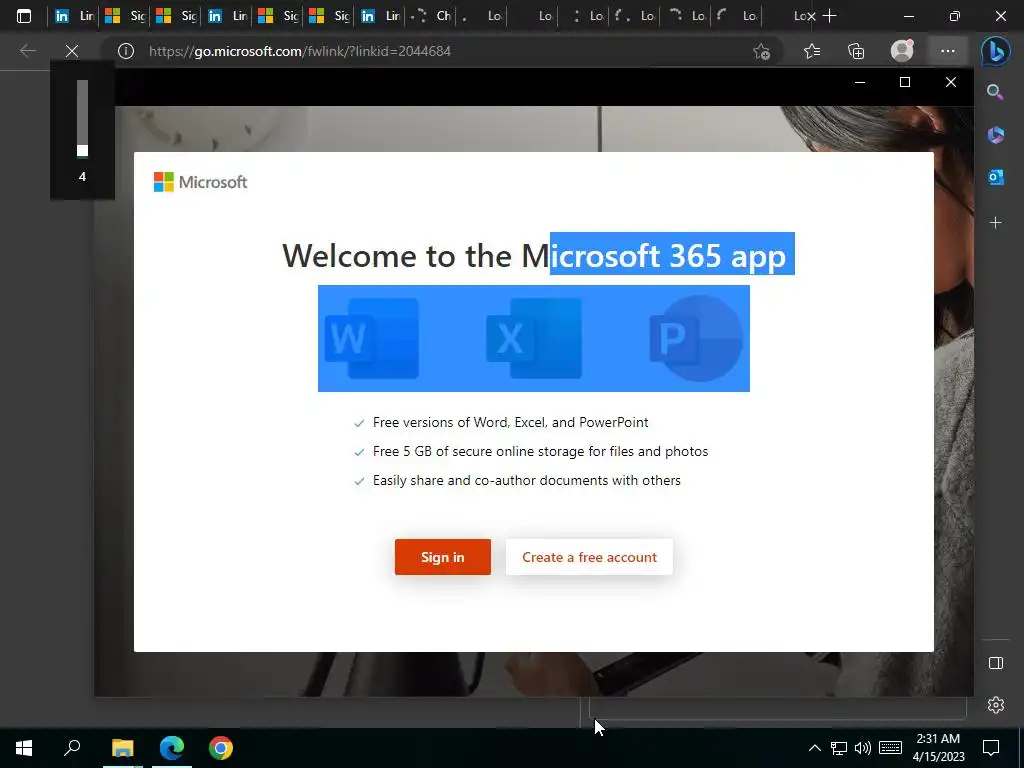Viewport: 1024px width, 768px height.
Task: Click the Microsoft logo
Action: pos(200,182)
